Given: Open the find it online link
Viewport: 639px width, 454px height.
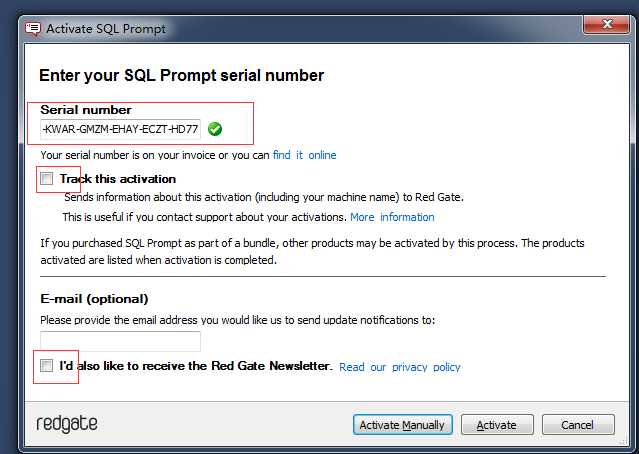Looking at the screenshot, I should click(x=304, y=155).
